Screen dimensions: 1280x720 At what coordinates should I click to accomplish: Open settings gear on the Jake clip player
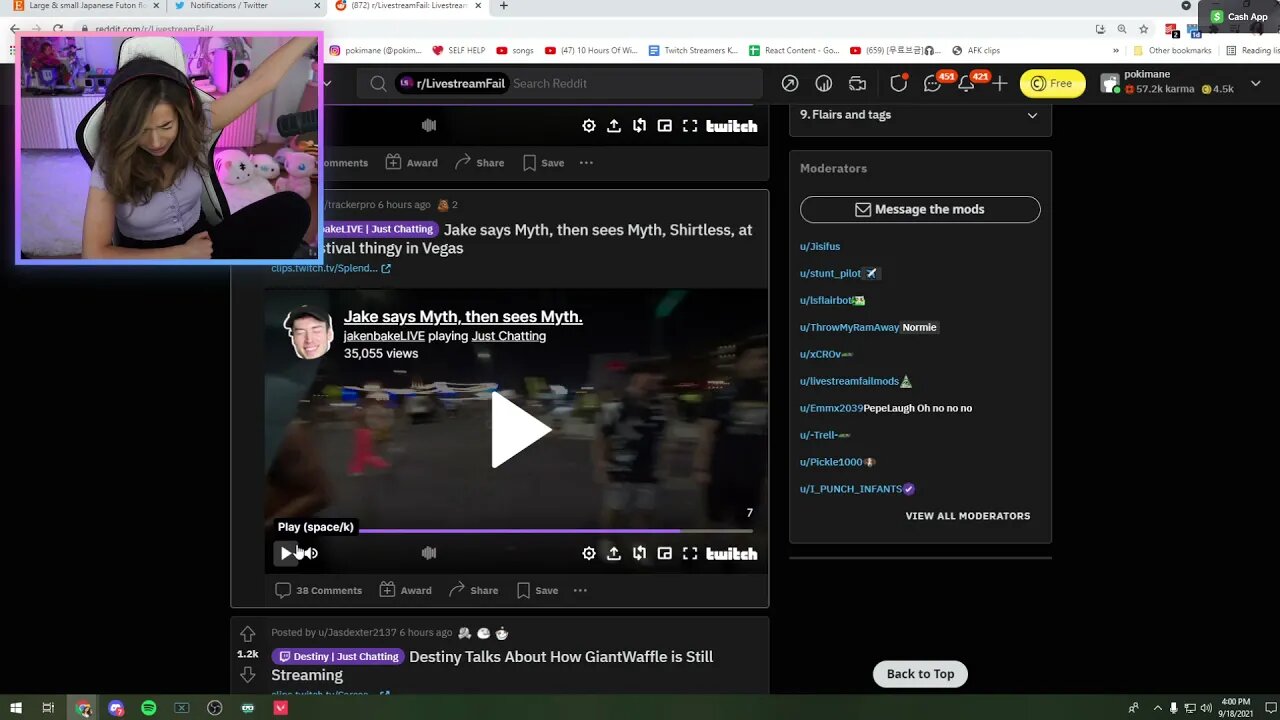coord(589,553)
